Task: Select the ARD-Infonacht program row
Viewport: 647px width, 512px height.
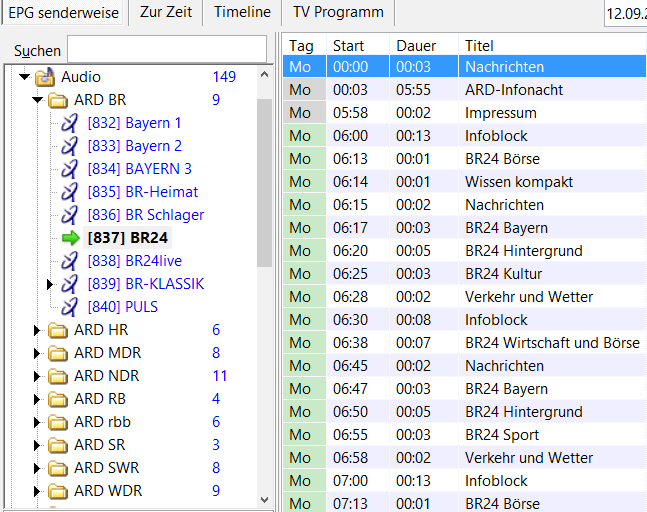Action: point(513,90)
